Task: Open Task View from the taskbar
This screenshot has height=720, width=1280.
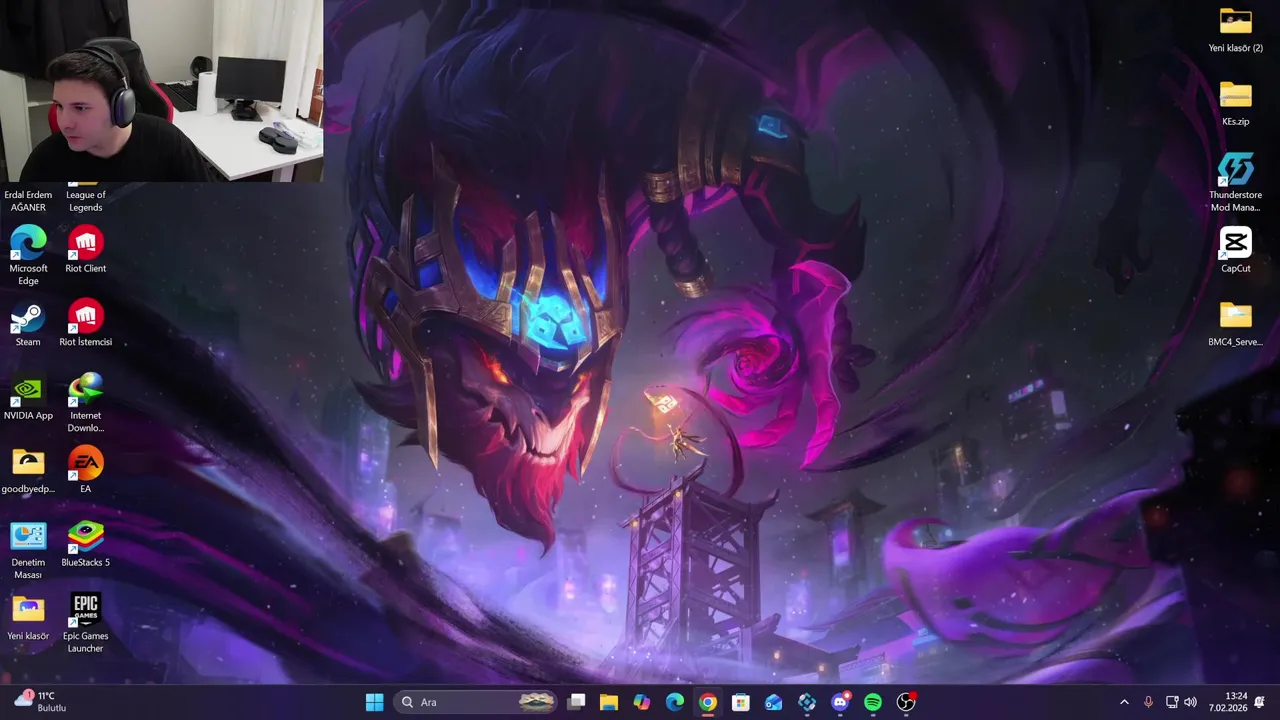Action: [576, 702]
